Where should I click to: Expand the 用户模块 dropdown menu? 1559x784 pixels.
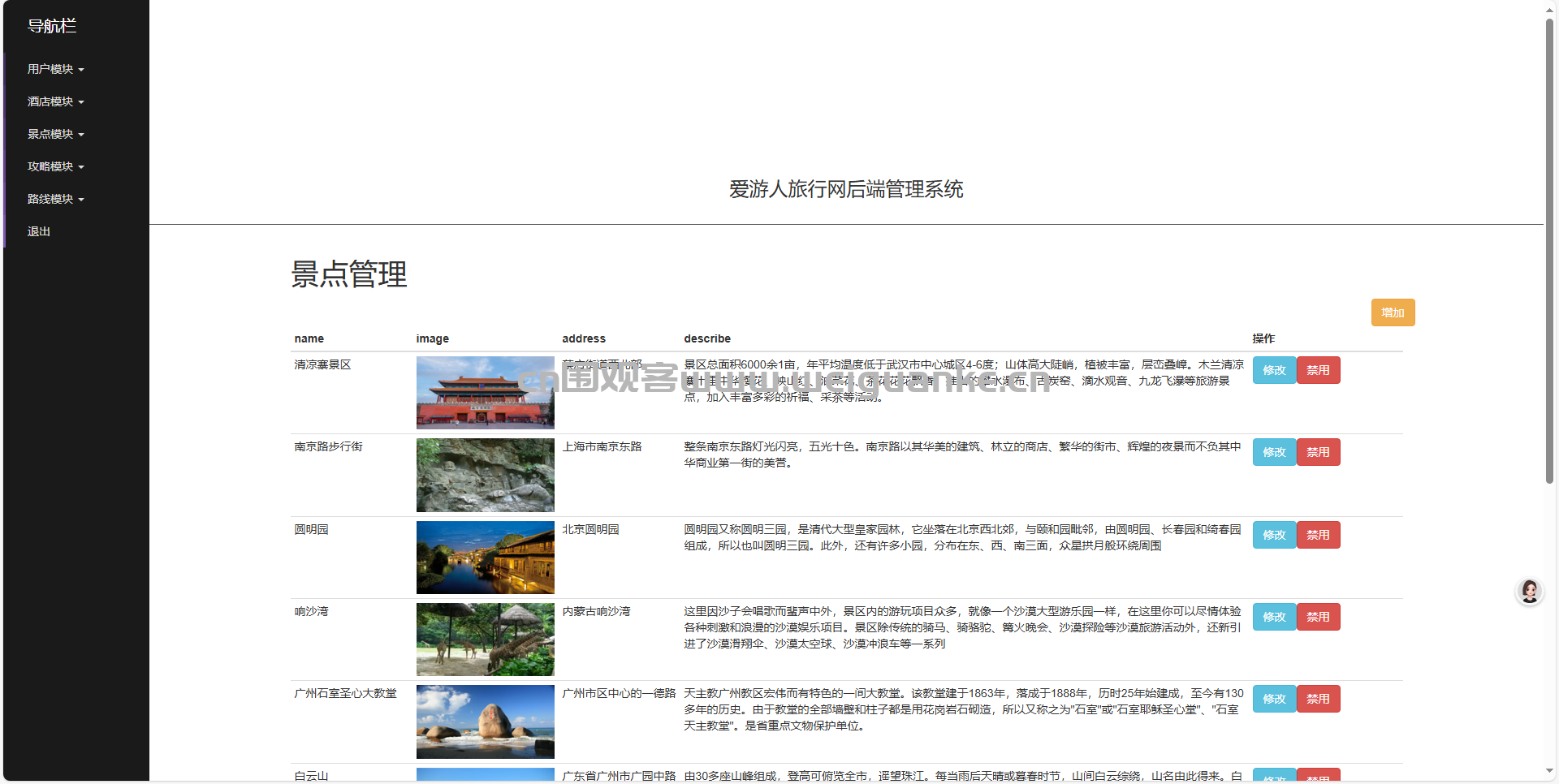[56, 69]
